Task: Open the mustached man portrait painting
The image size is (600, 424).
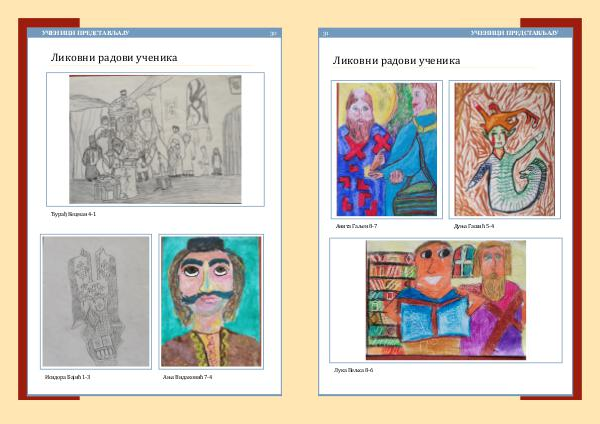Action: [211, 301]
